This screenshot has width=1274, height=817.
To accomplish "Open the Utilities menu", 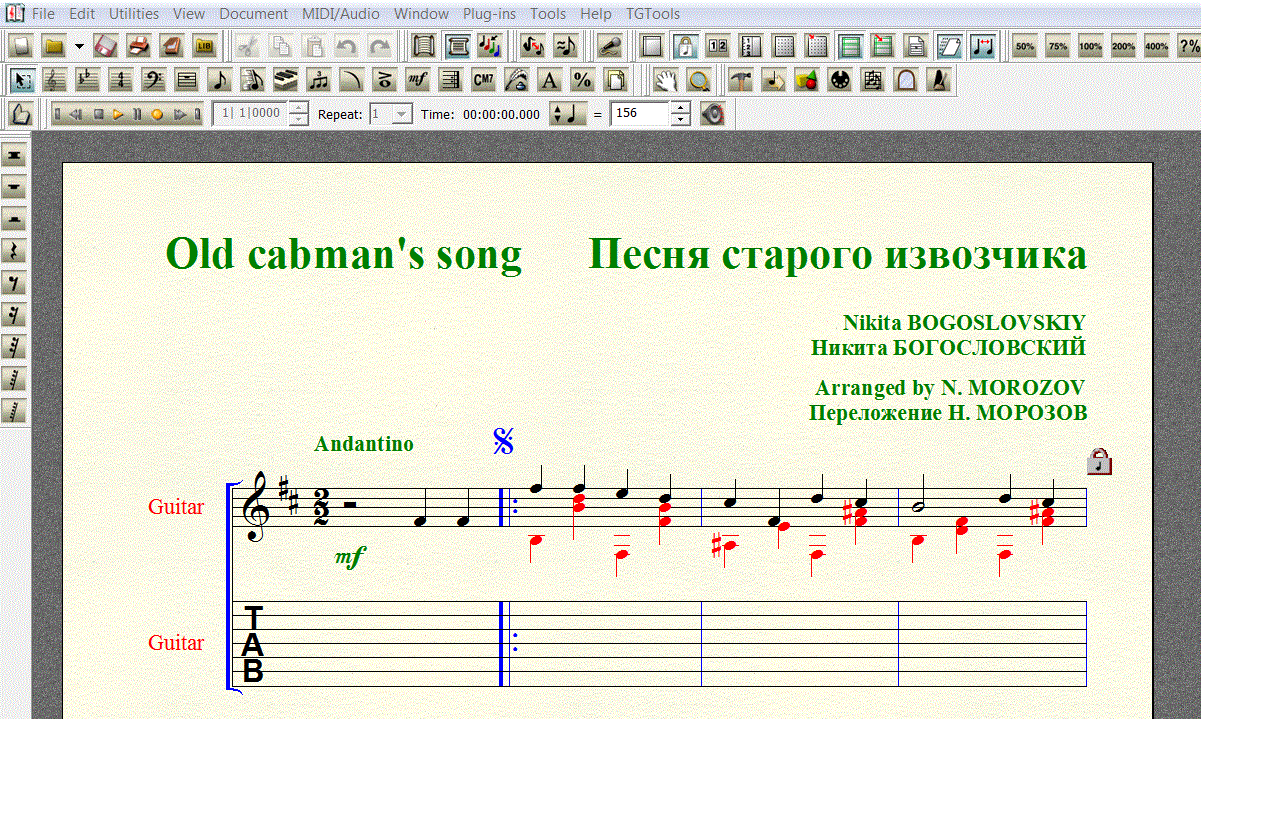I will (134, 14).
